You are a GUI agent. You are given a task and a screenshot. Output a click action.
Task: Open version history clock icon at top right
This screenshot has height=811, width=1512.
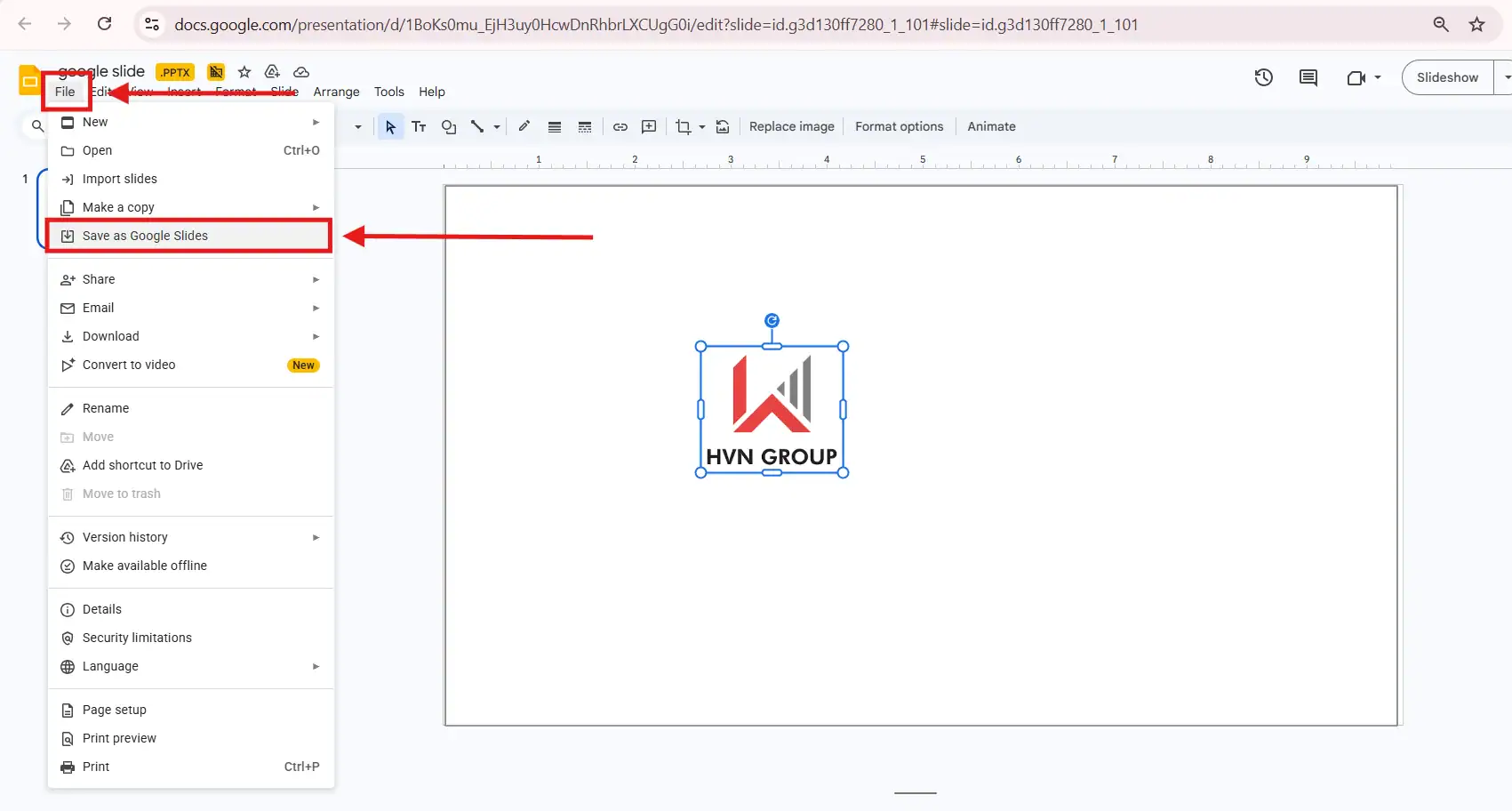coord(1263,77)
